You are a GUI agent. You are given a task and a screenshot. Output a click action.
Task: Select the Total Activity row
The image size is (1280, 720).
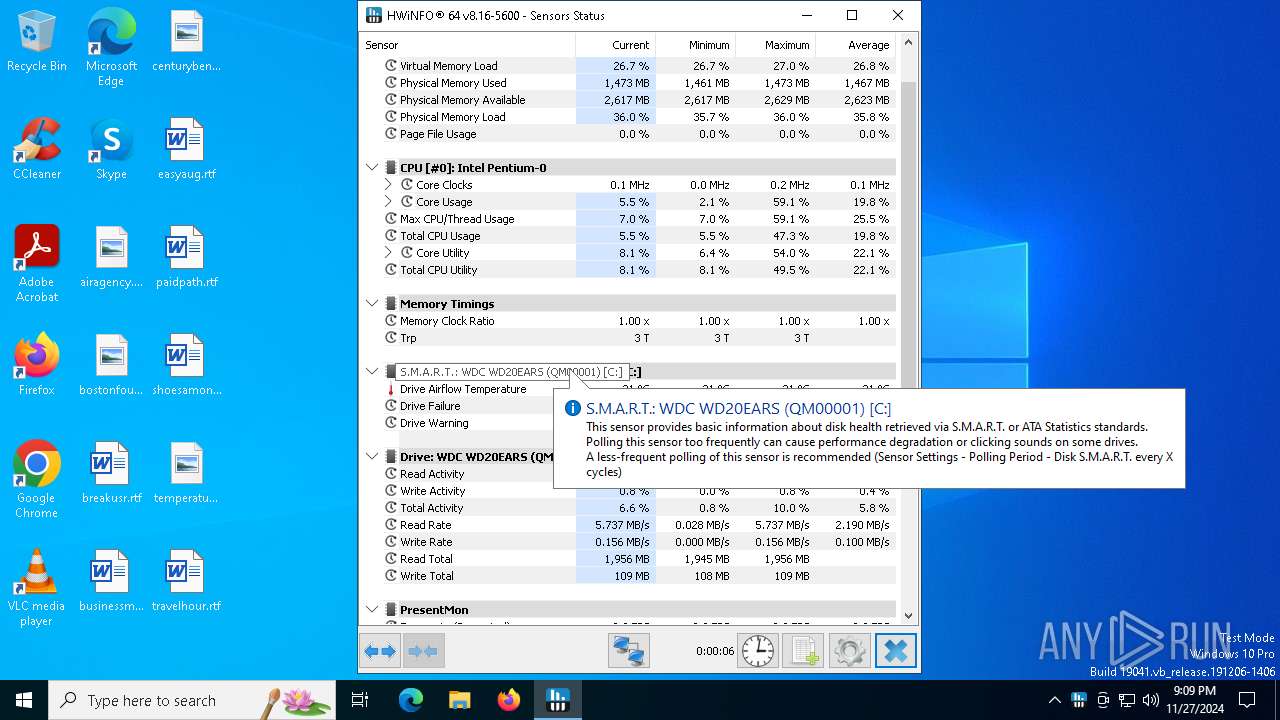click(630, 508)
